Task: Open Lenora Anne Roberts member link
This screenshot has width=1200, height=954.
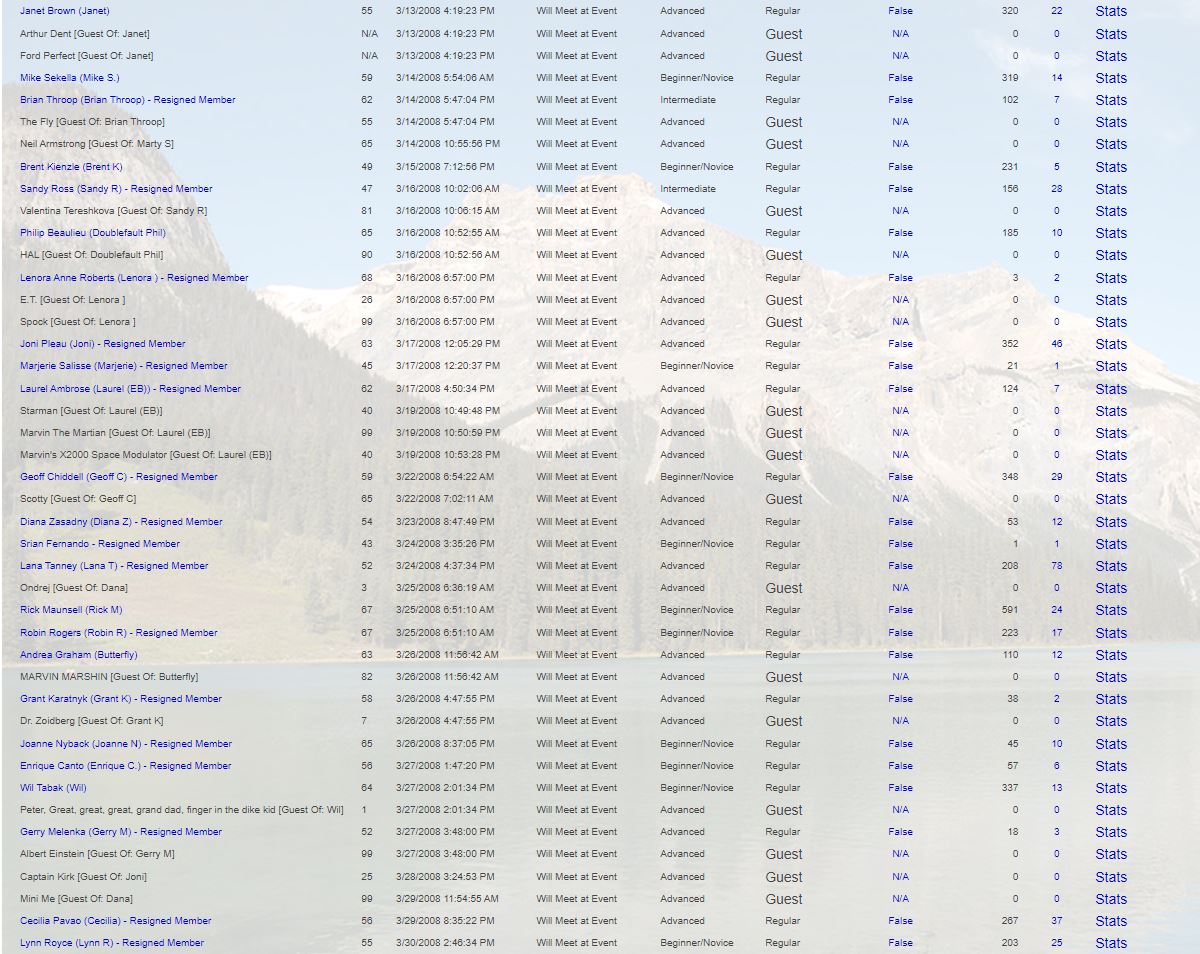Action: click(x=134, y=278)
